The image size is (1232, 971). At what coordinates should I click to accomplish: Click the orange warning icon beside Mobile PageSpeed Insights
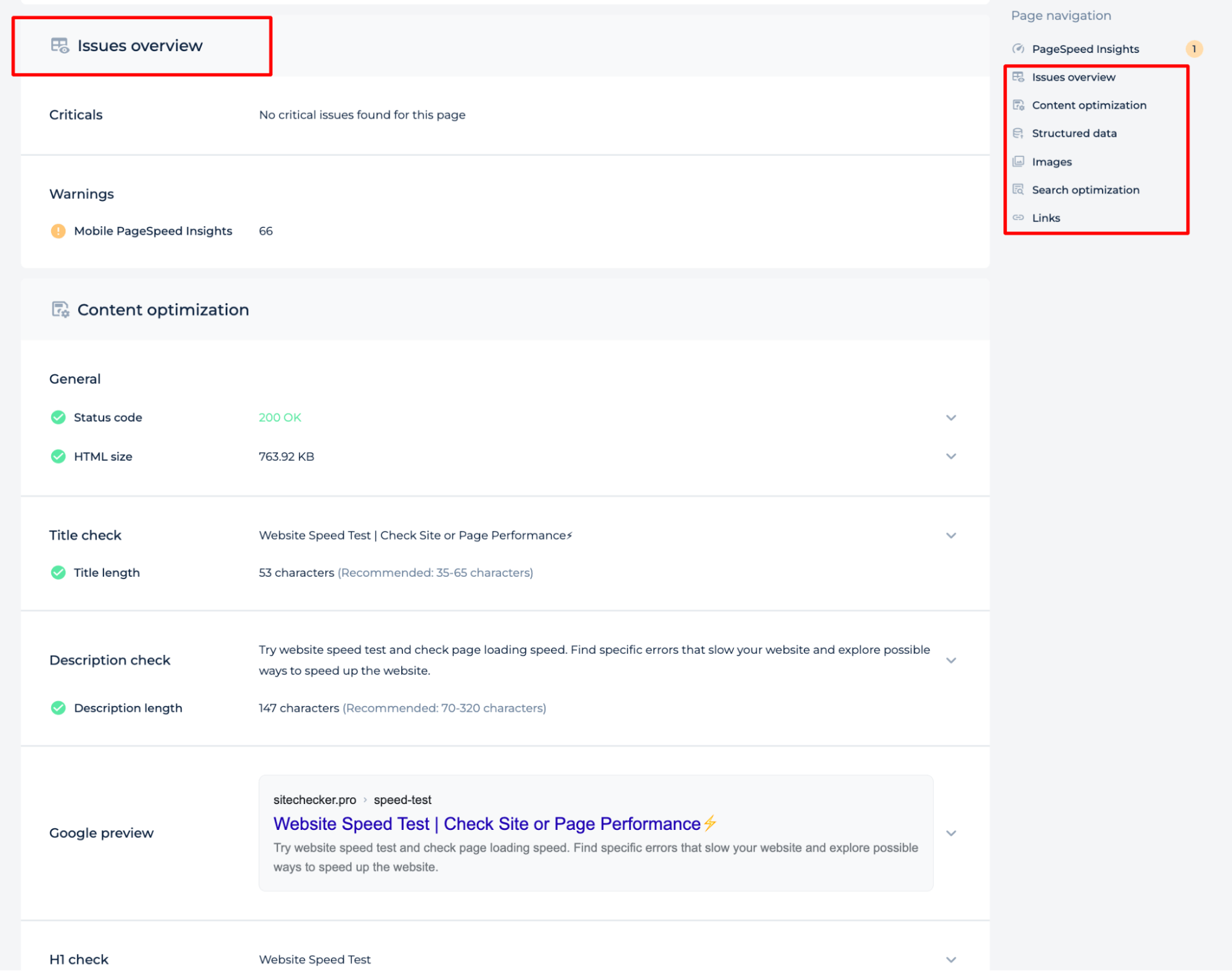[x=58, y=231]
